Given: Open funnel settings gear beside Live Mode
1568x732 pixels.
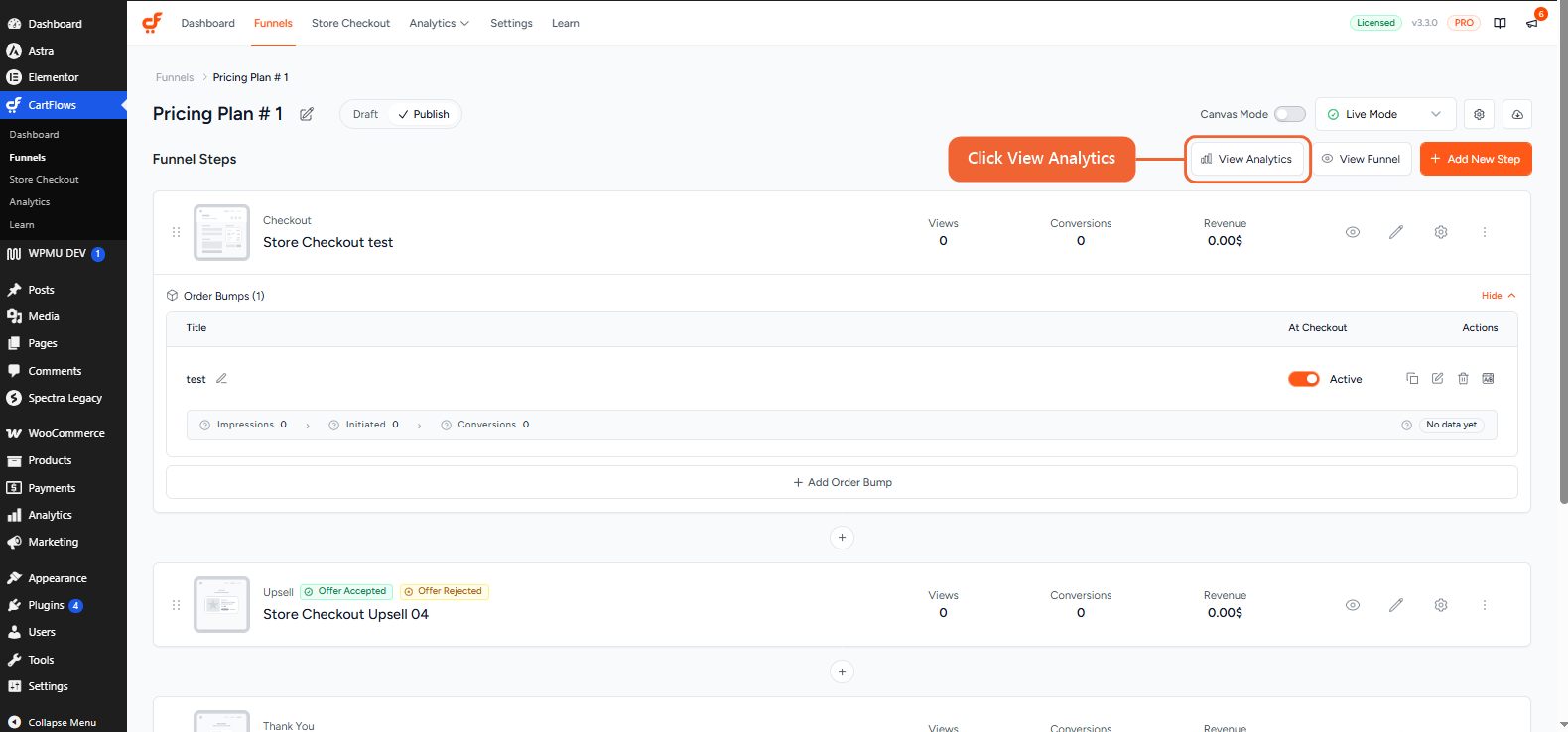Looking at the screenshot, I should click(1479, 114).
